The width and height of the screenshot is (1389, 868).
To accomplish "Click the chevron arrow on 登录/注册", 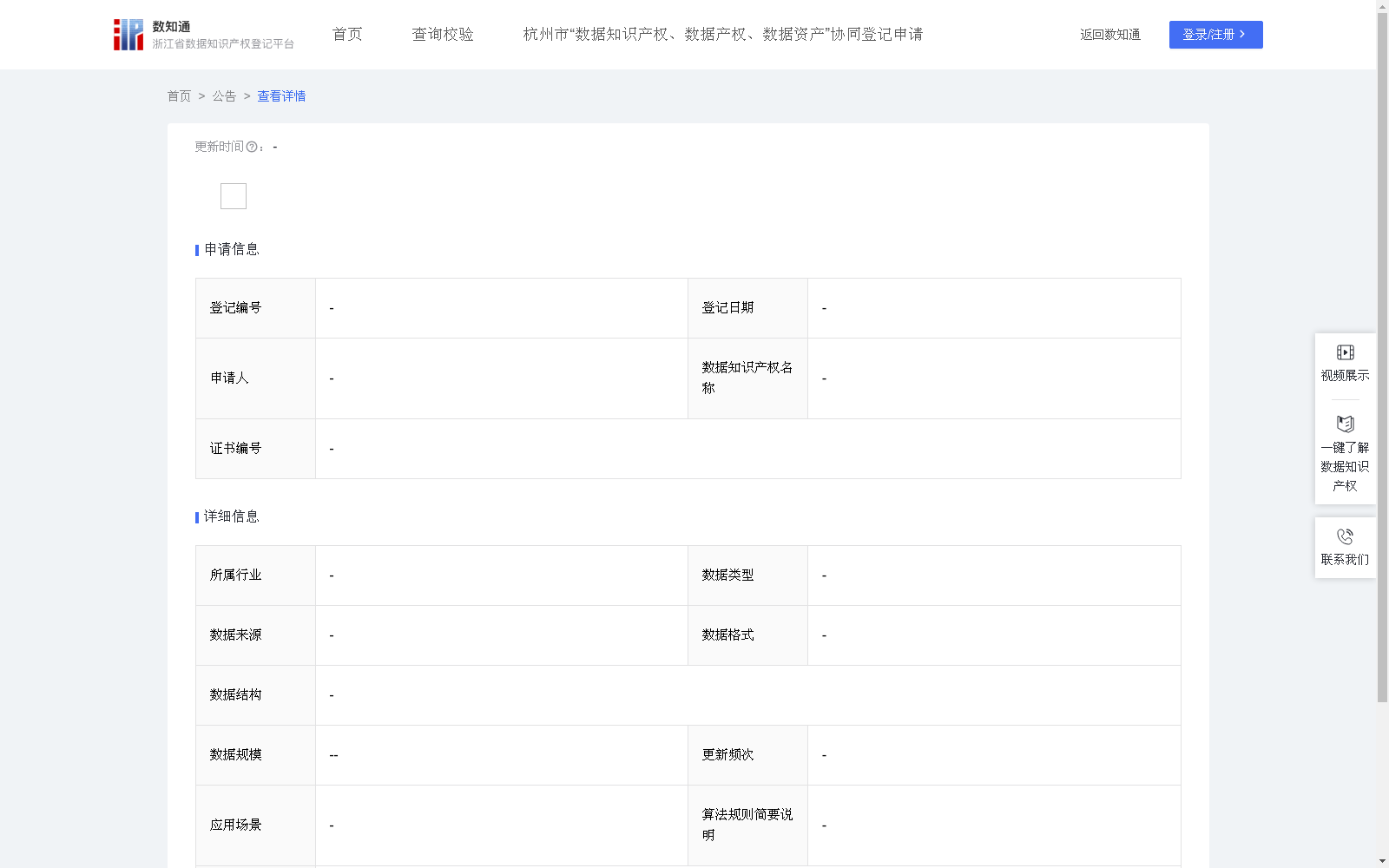I will pyautogui.click(x=1242, y=34).
